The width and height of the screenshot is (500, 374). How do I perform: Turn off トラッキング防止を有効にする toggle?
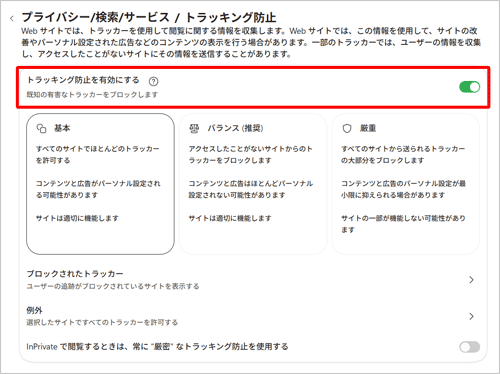pos(469,87)
